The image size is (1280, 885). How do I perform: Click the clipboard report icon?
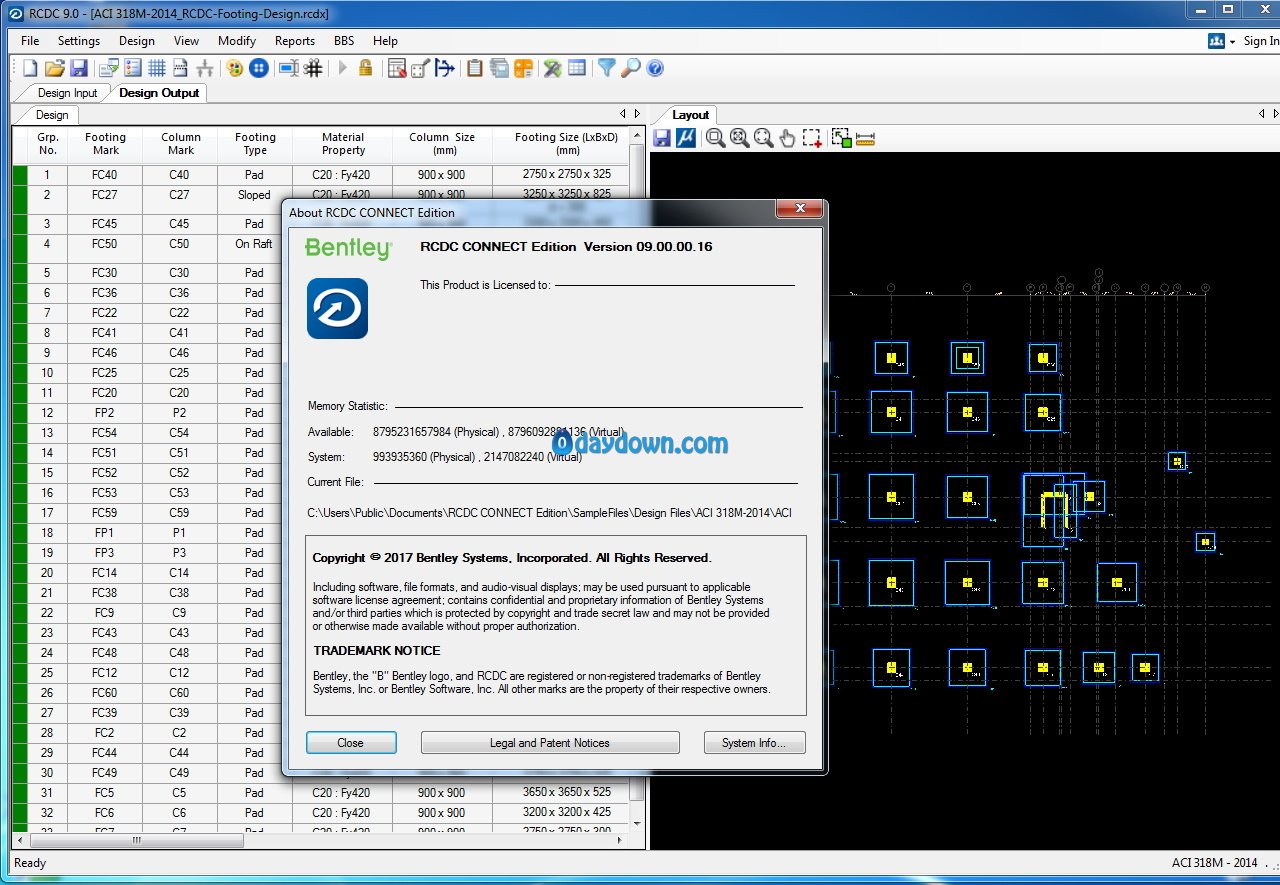point(475,68)
